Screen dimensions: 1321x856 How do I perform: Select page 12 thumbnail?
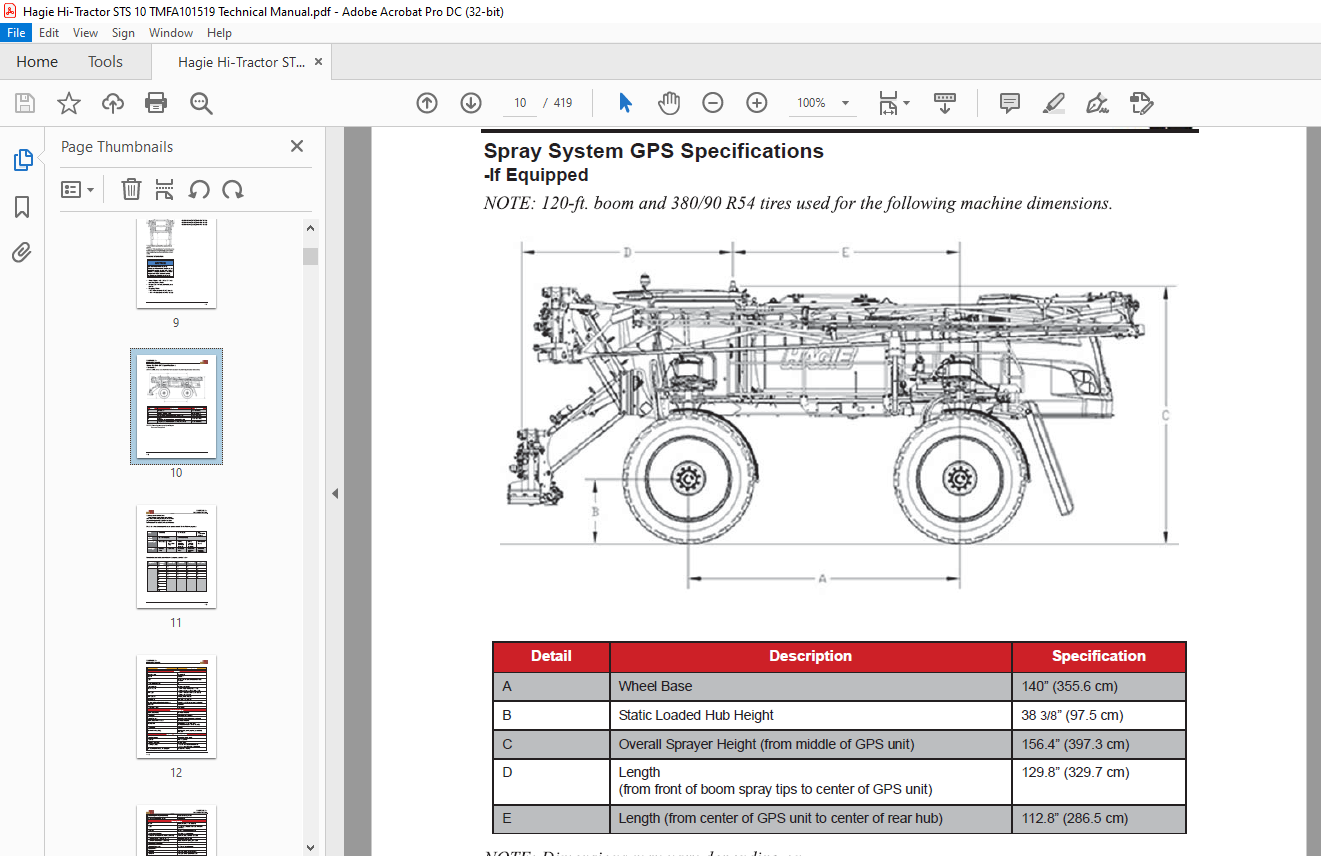point(176,706)
